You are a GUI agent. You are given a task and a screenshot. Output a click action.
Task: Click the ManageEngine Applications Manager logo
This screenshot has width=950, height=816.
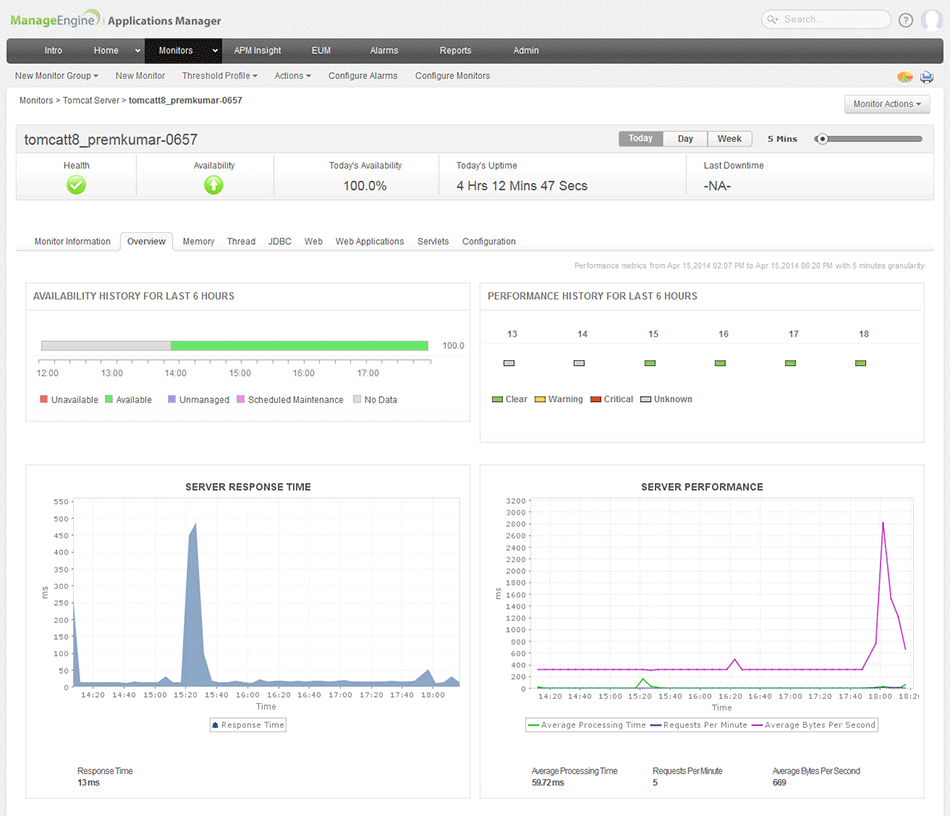(x=116, y=20)
